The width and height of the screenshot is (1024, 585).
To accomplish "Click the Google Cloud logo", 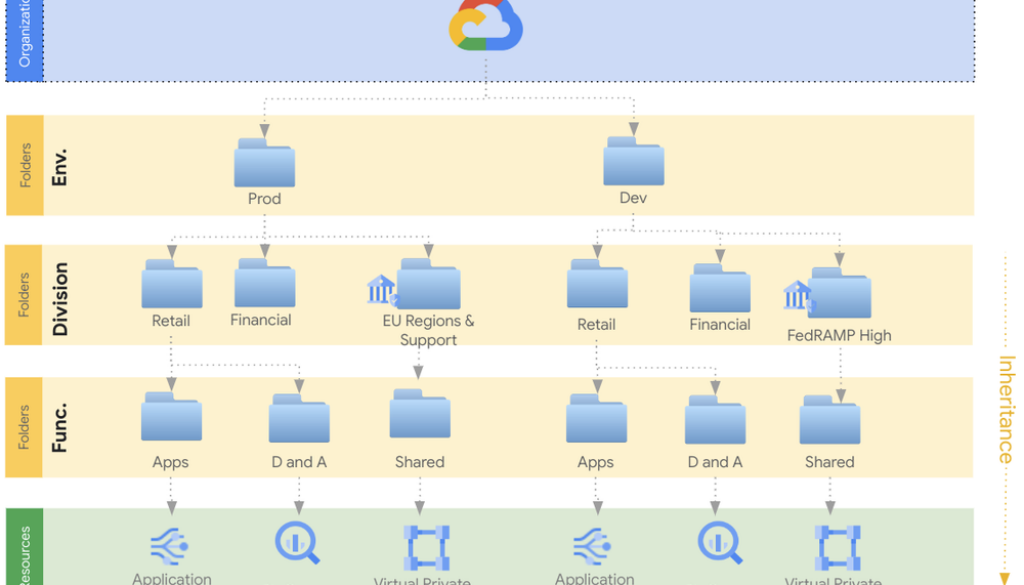I will (x=486, y=24).
